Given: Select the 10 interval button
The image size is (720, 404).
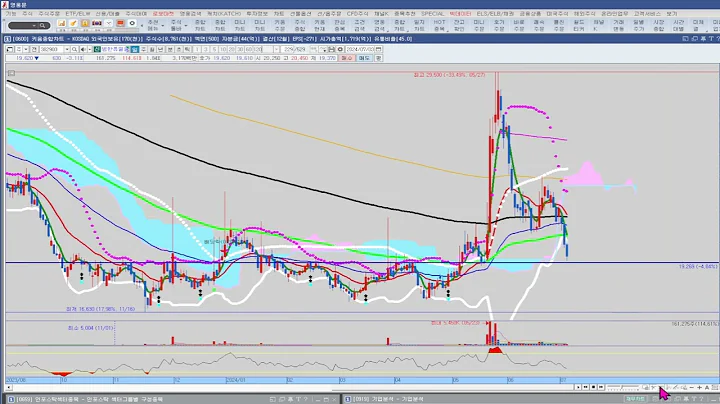Looking at the screenshot, I should tap(223, 49).
